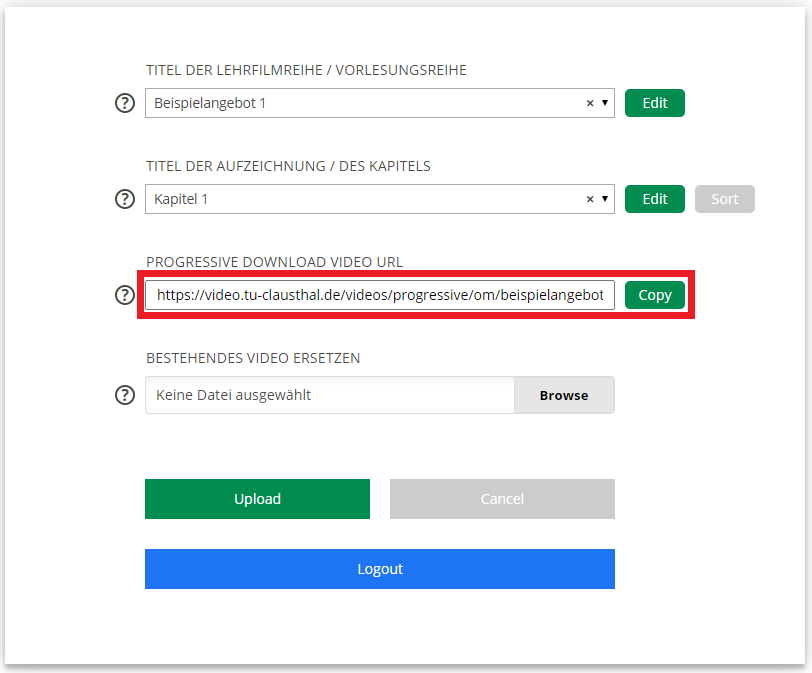The height and width of the screenshot is (673, 812).
Task: Show help for Bestehendes Video ersetzen
Action: [x=125, y=395]
